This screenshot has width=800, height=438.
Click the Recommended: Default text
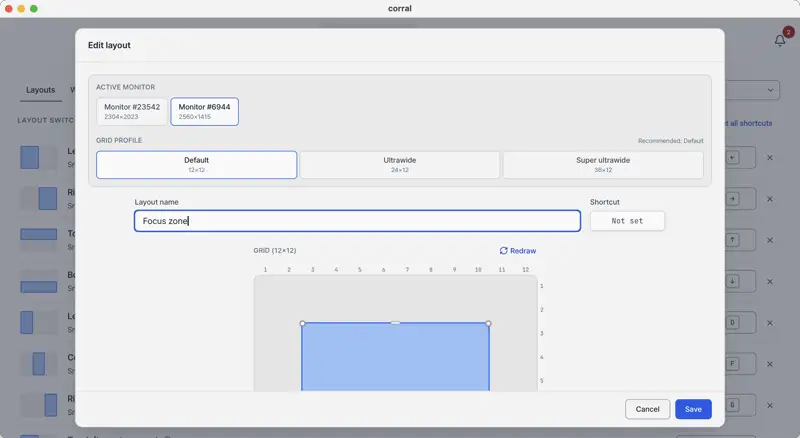coord(670,141)
